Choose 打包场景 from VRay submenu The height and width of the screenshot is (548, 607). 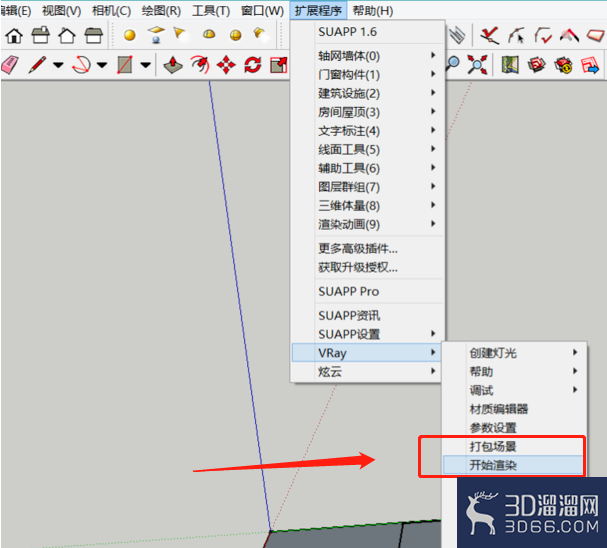click(514, 446)
